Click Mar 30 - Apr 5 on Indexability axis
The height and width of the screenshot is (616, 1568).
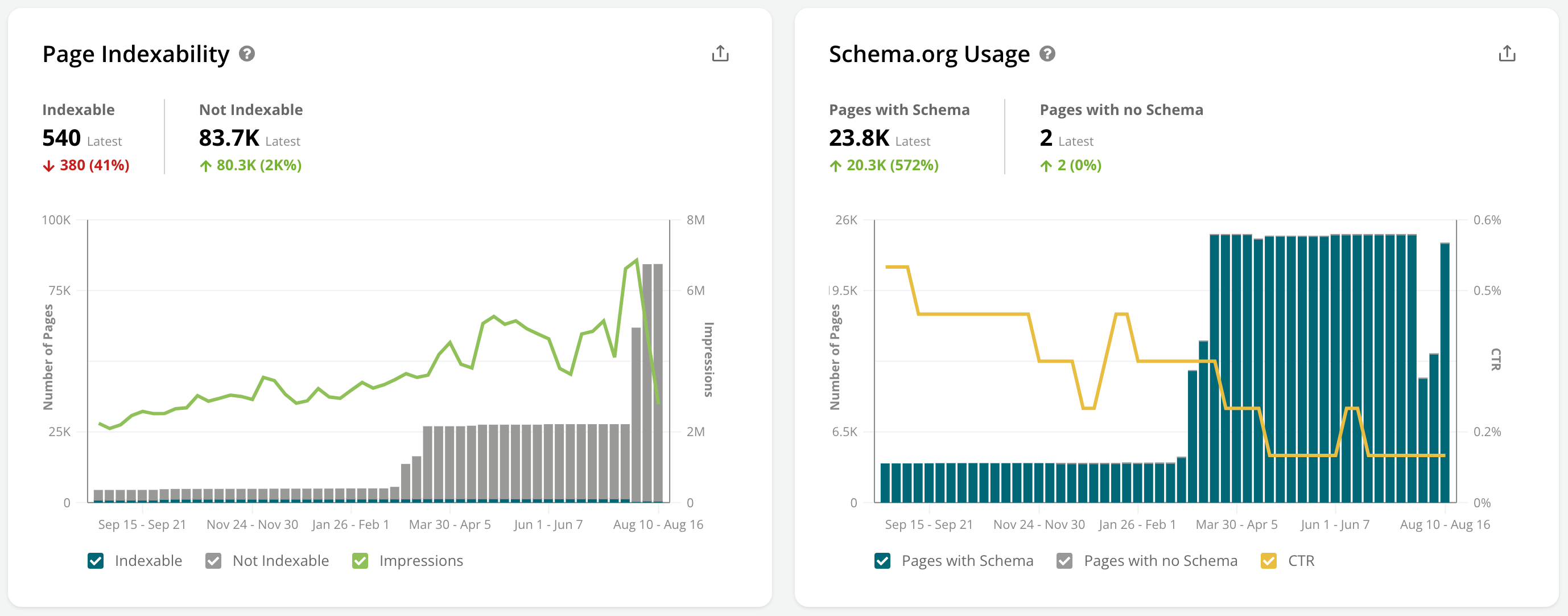tap(450, 524)
